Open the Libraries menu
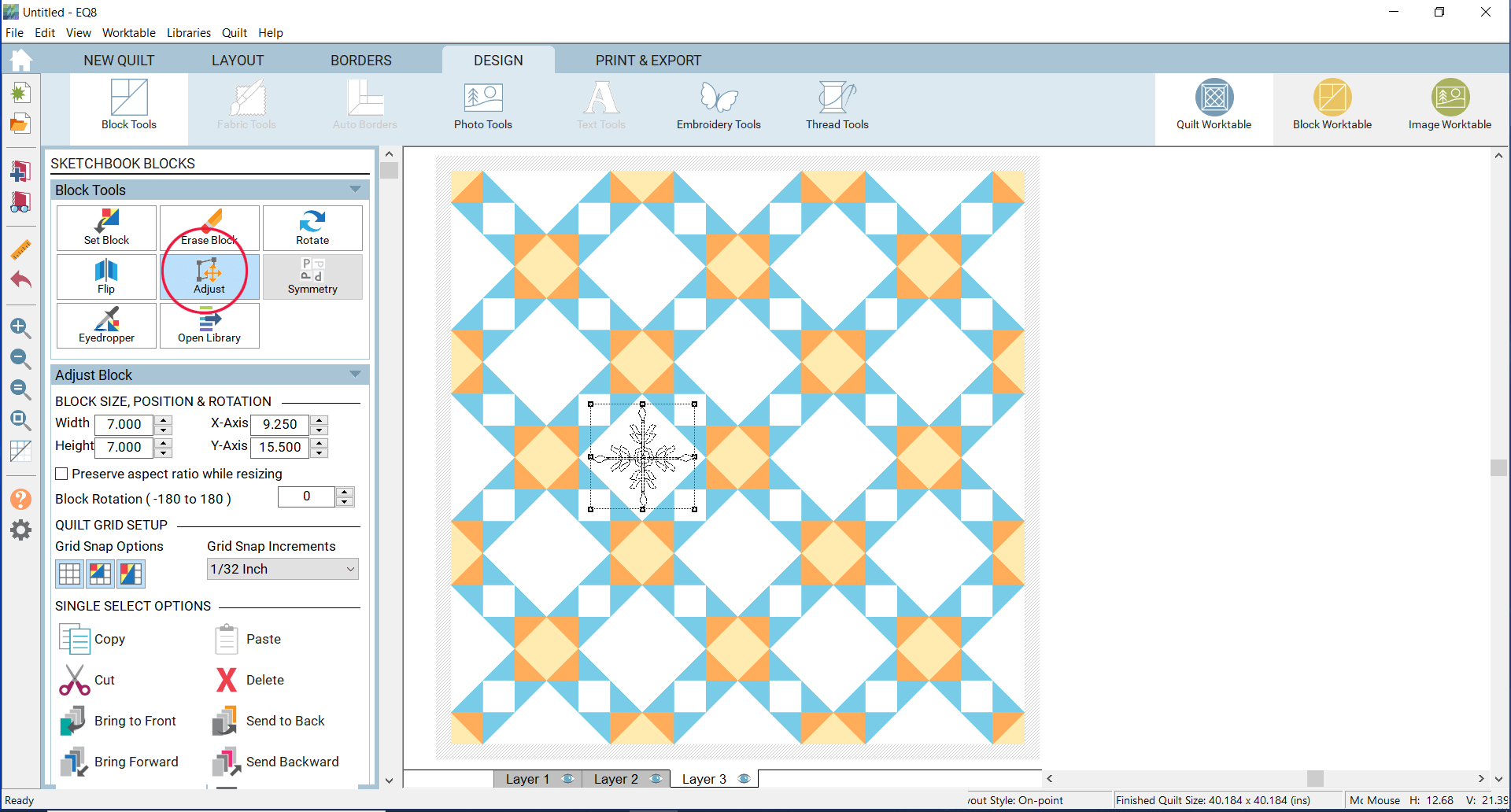The width and height of the screenshot is (1511, 812). [189, 33]
